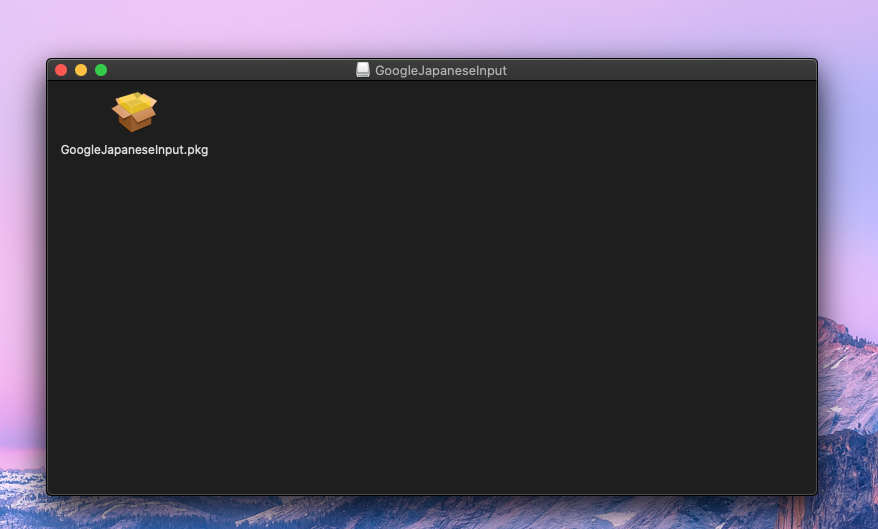Minimize the window with yellow button

click(81, 70)
